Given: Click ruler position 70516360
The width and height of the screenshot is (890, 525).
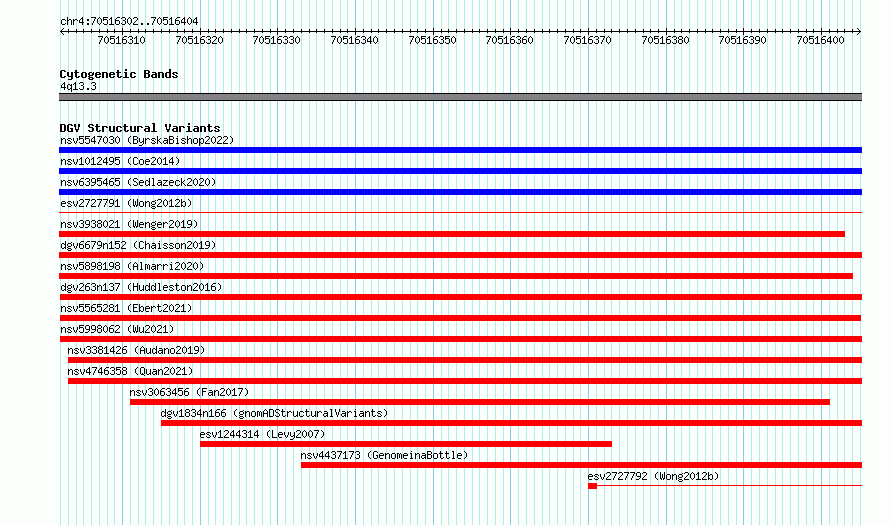Looking at the screenshot, I should (509, 40).
